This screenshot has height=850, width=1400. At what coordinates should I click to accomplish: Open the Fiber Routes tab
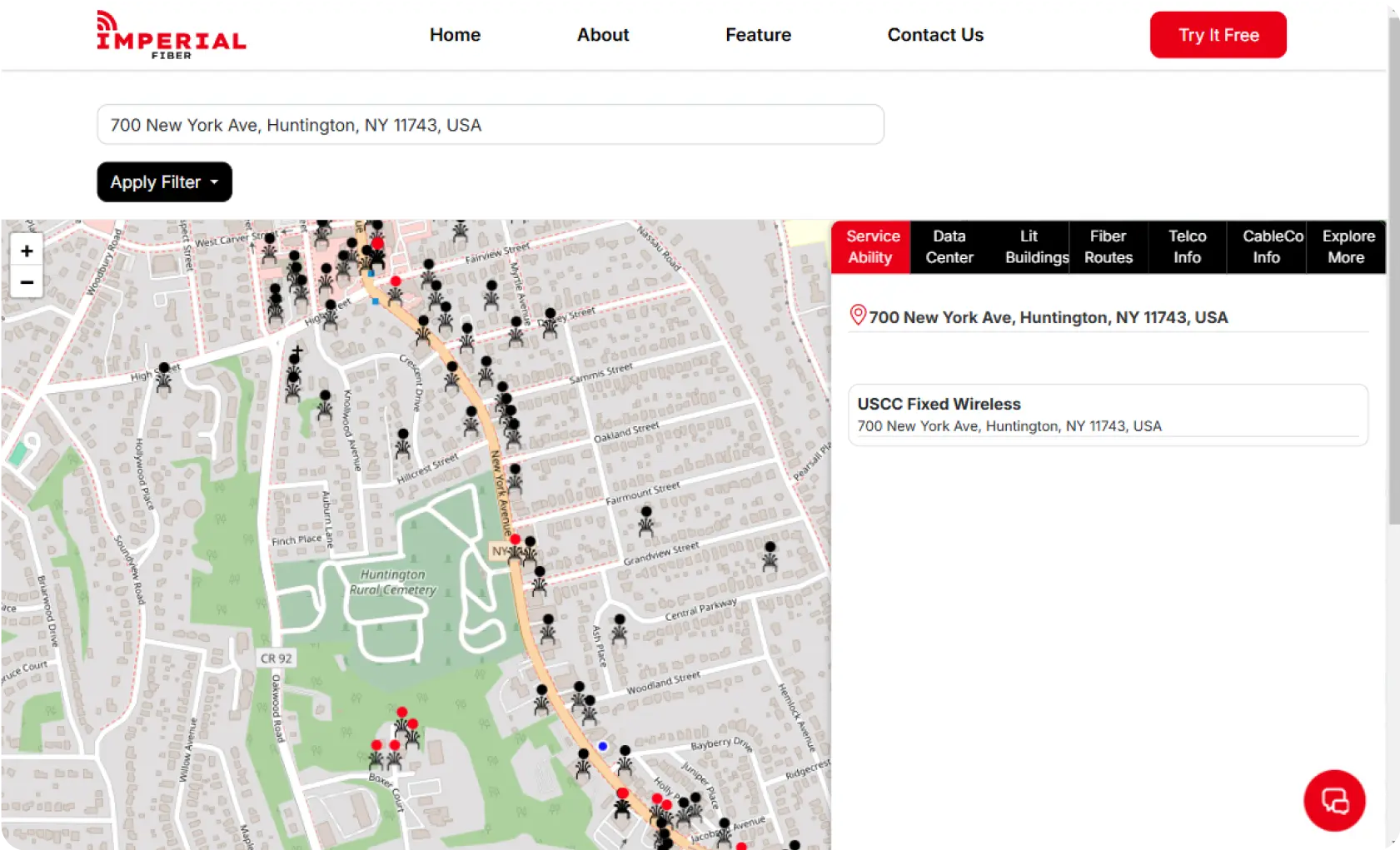1109,247
